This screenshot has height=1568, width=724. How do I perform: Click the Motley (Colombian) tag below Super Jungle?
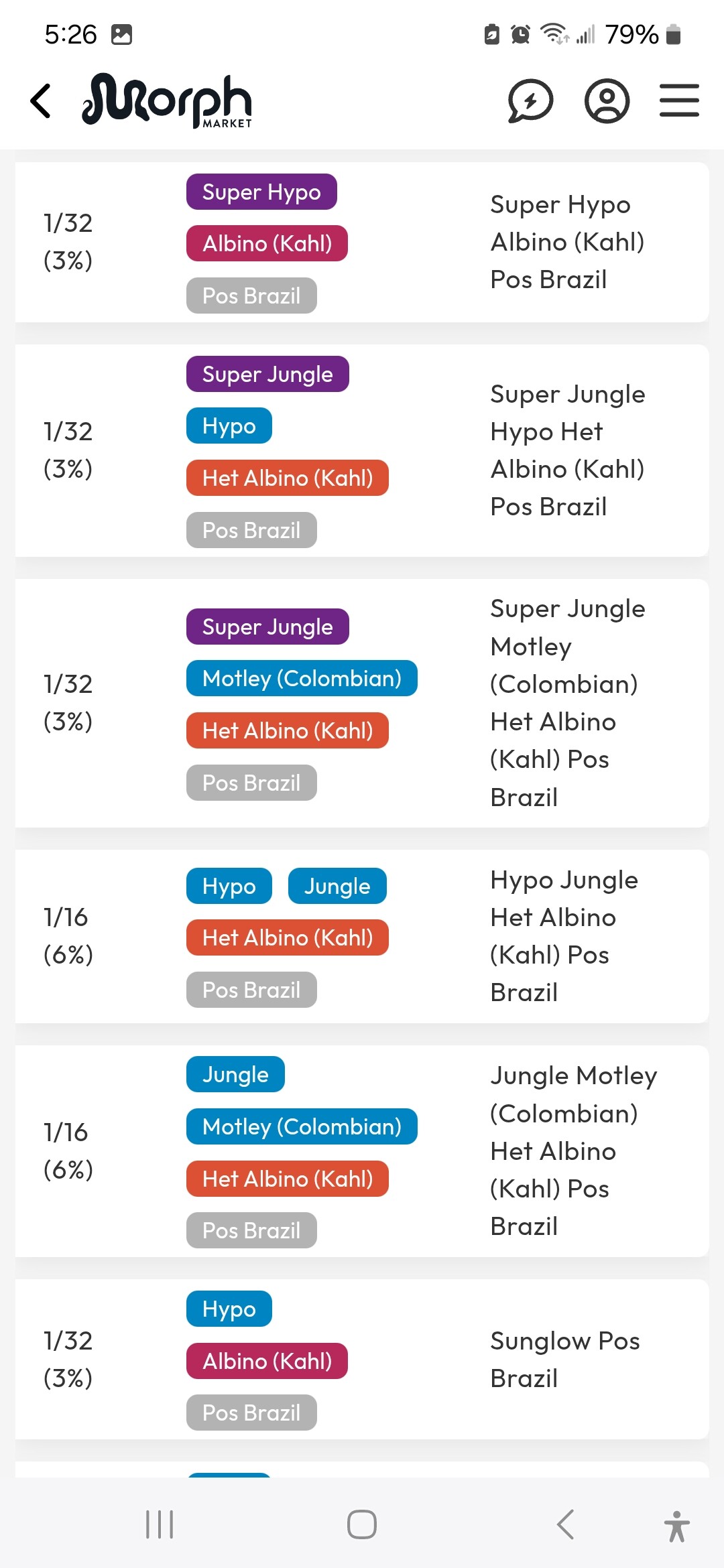click(302, 678)
